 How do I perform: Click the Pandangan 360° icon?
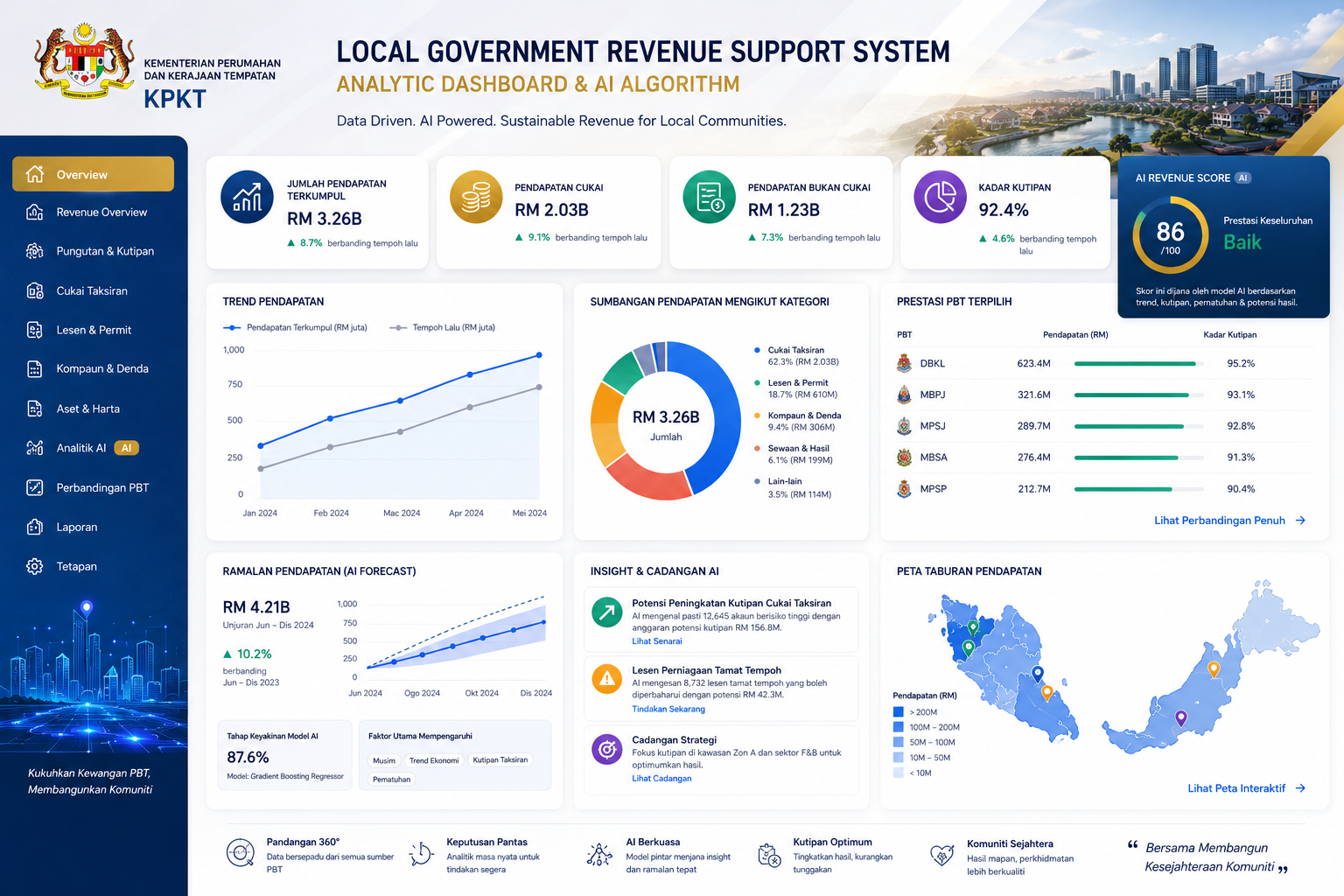[240, 852]
